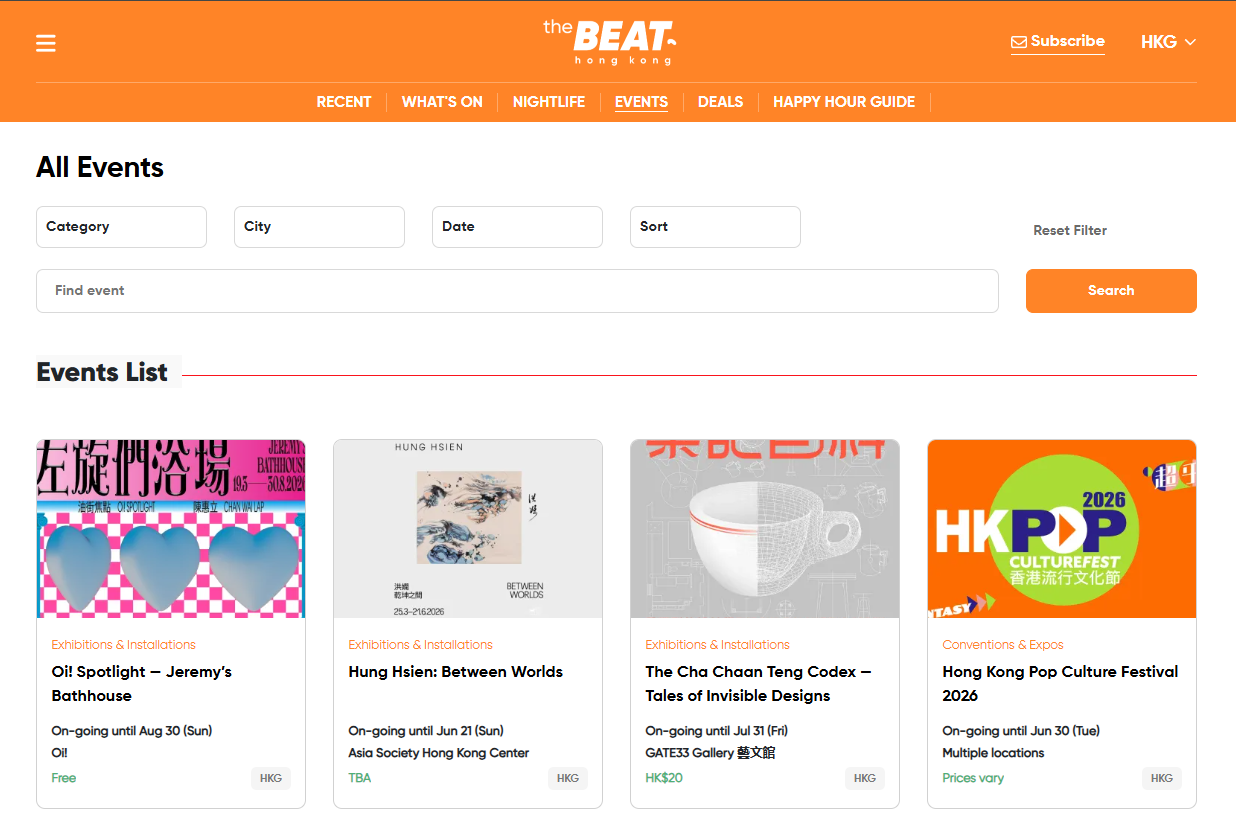
Task: Click the Conventions & Expos category link
Action: point(1003,645)
